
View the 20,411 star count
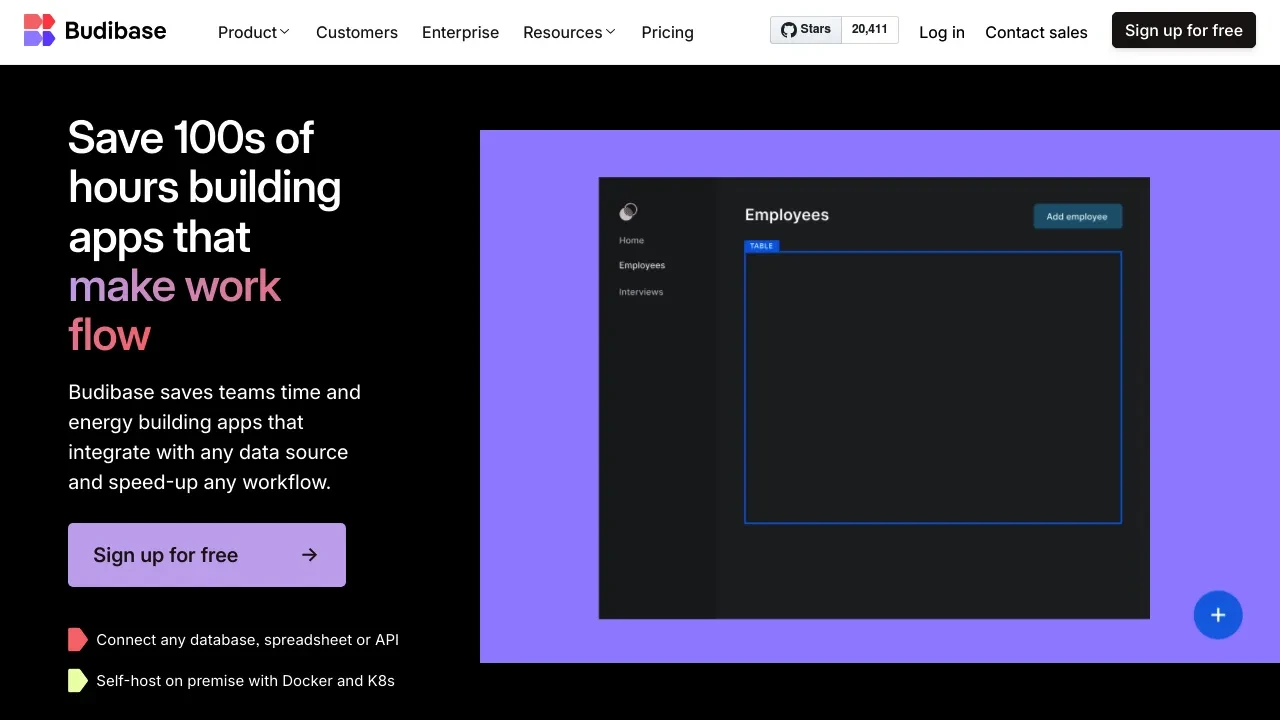tap(870, 30)
